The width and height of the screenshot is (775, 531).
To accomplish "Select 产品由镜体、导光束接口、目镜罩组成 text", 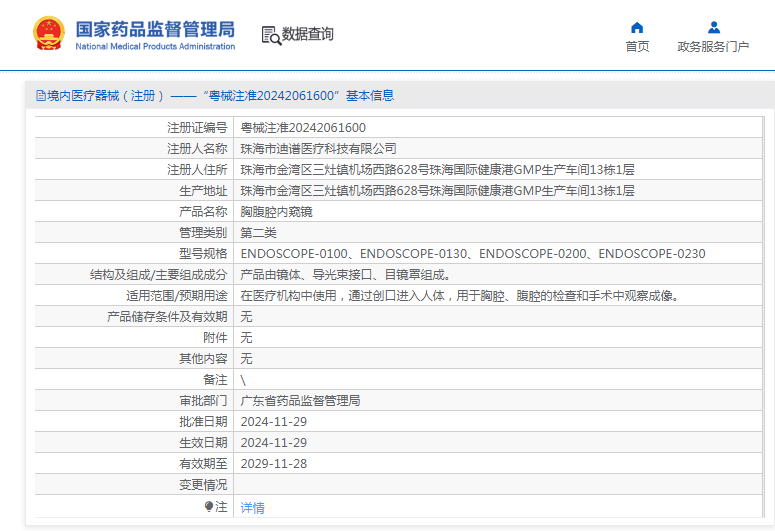I will 345,275.
